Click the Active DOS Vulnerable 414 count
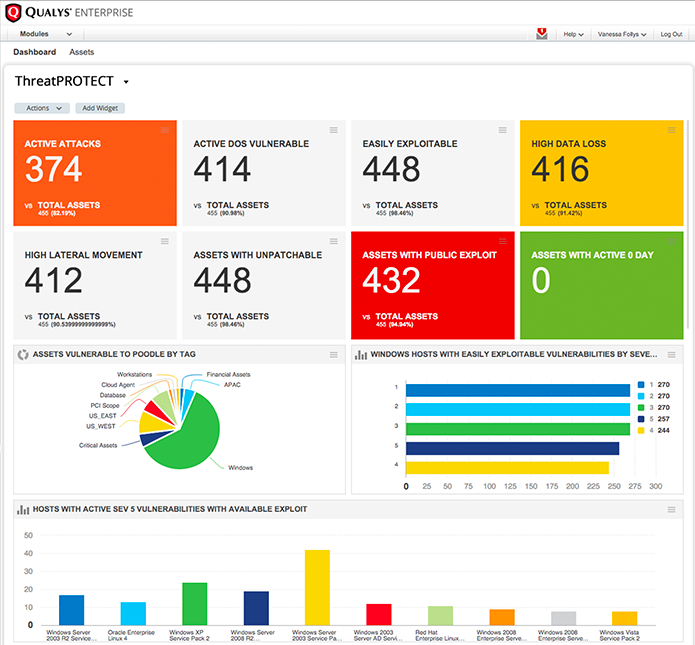Screen dimensions: 695x645 (x=223, y=169)
